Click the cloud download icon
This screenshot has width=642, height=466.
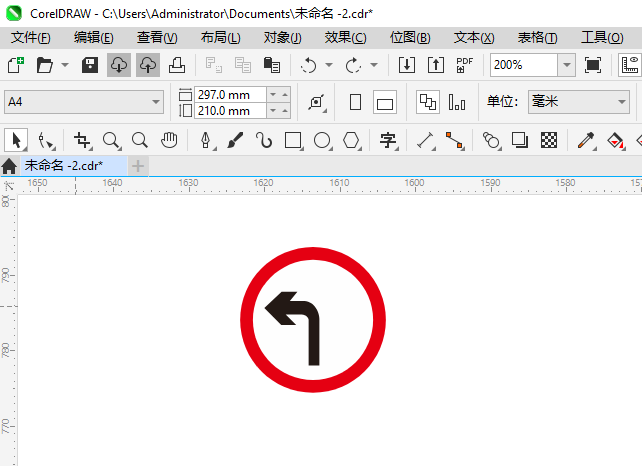[119, 65]
